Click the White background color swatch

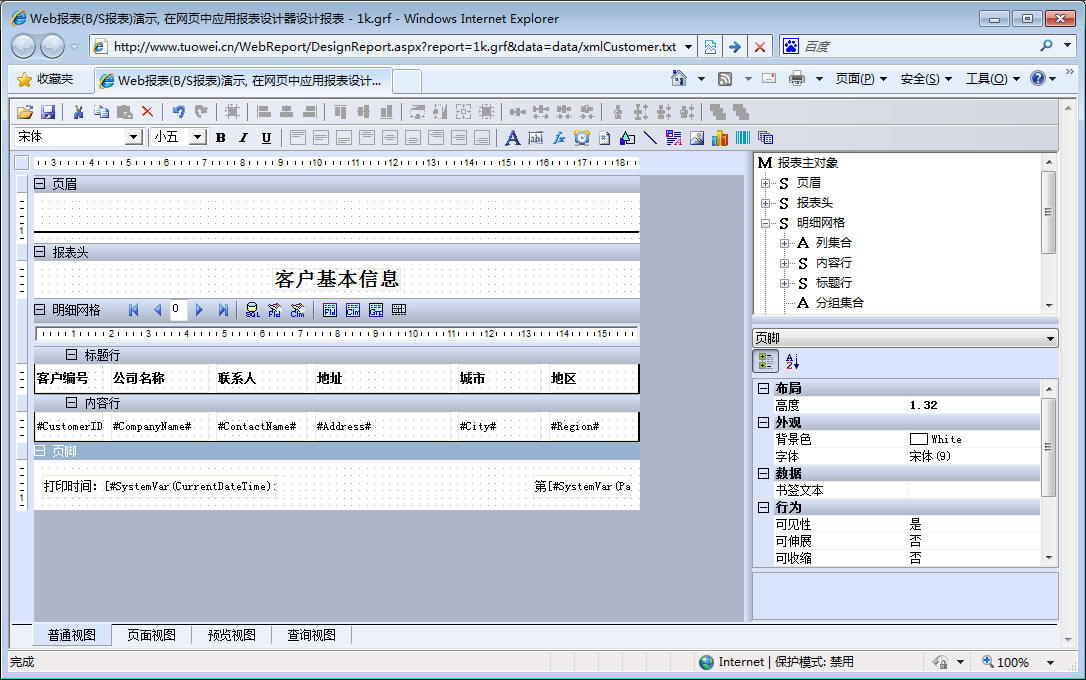click(x=918, y=439)
